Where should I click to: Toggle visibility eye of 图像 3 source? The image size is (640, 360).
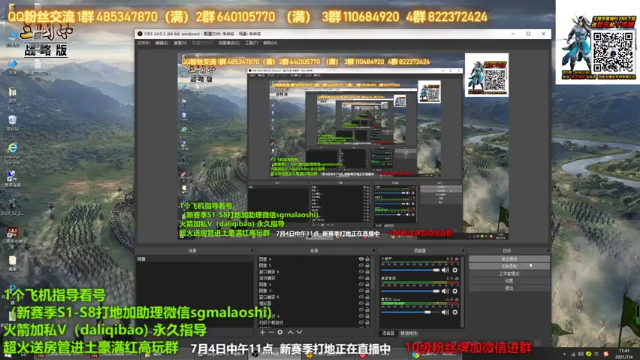coord(361,291)
